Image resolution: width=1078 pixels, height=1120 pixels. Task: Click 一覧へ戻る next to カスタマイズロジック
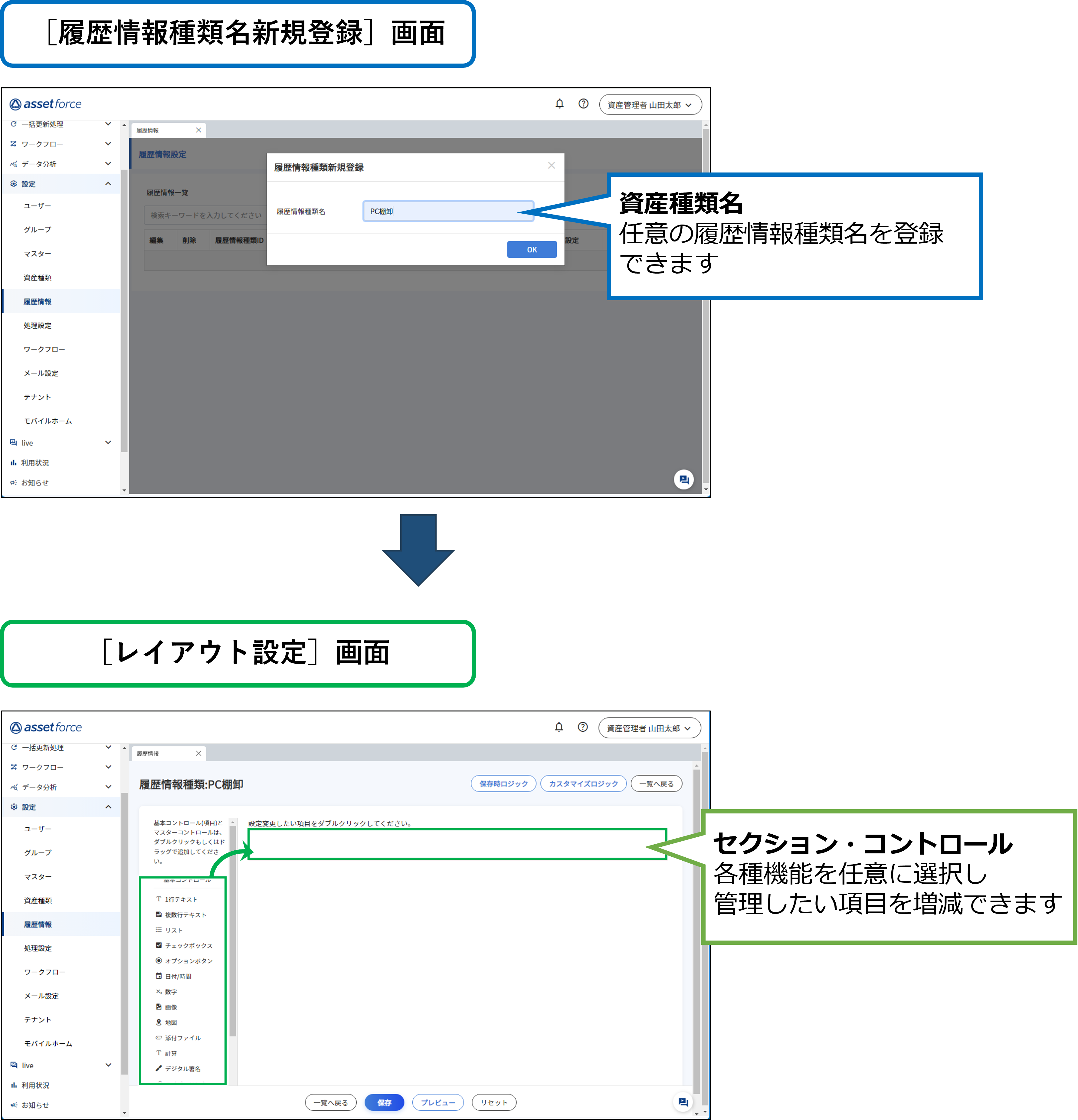pos(657,783)
